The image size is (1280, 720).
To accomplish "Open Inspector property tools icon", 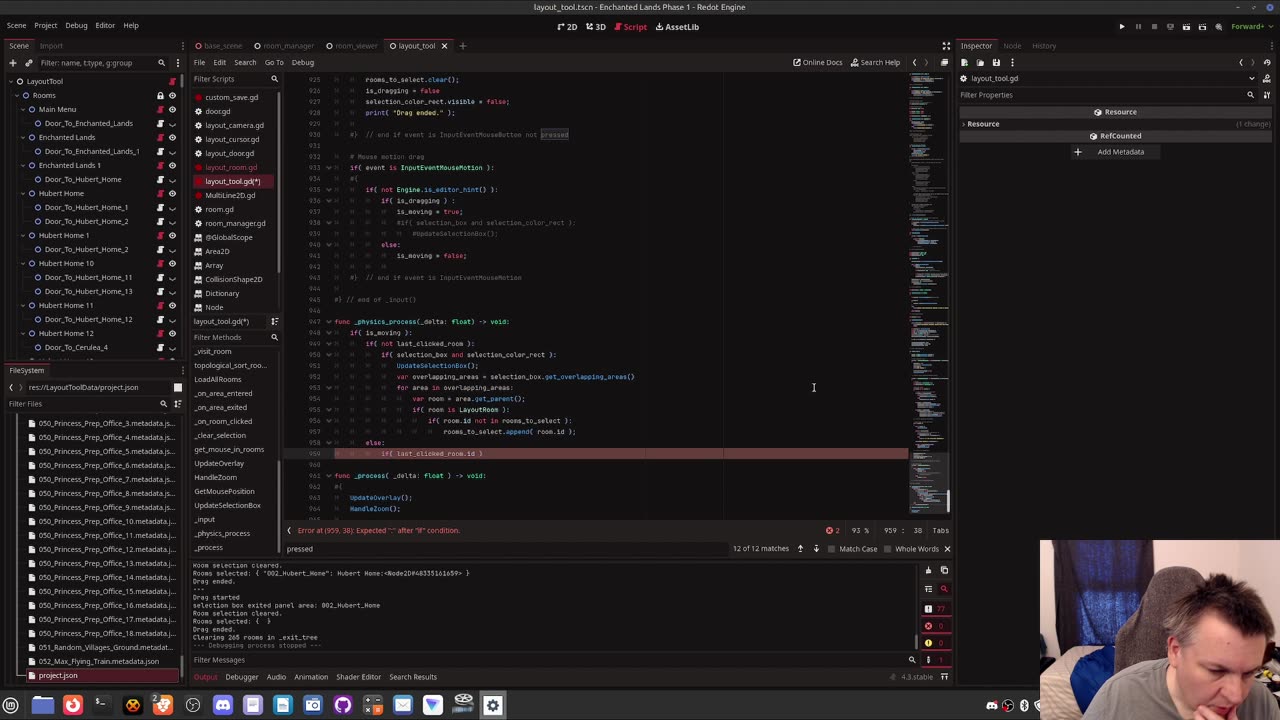I will (x=1268, y=95).
